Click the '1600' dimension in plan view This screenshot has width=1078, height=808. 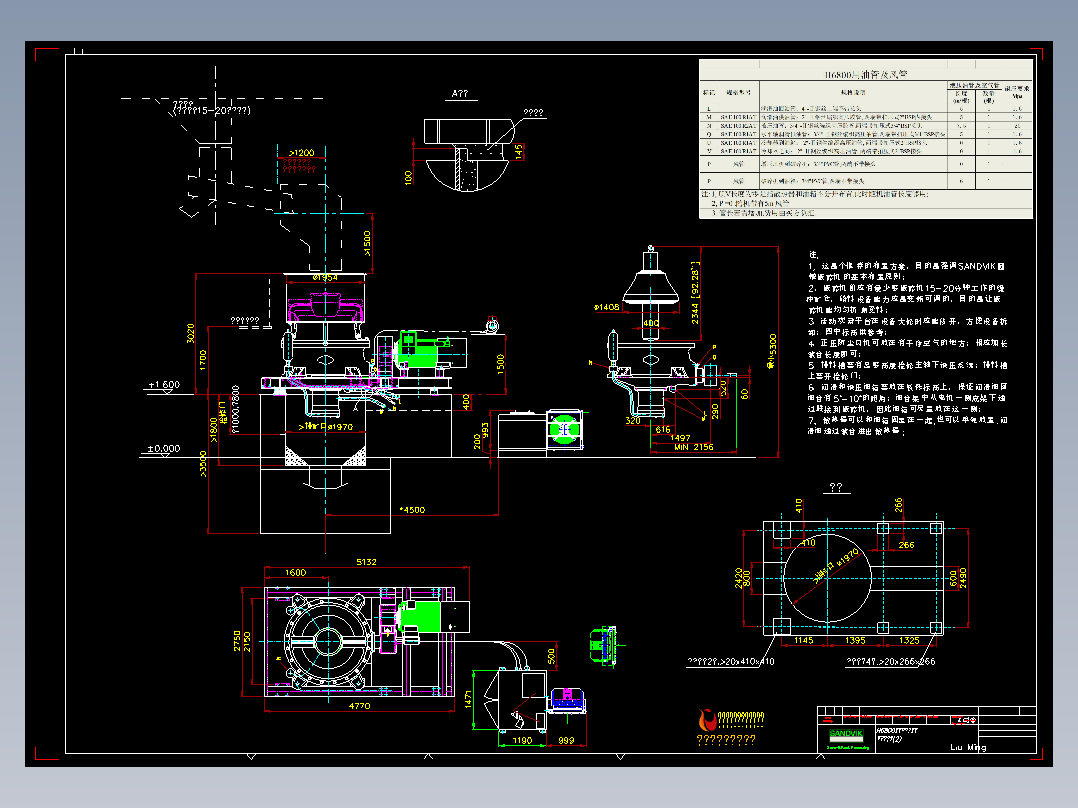[x=296, y=572]
